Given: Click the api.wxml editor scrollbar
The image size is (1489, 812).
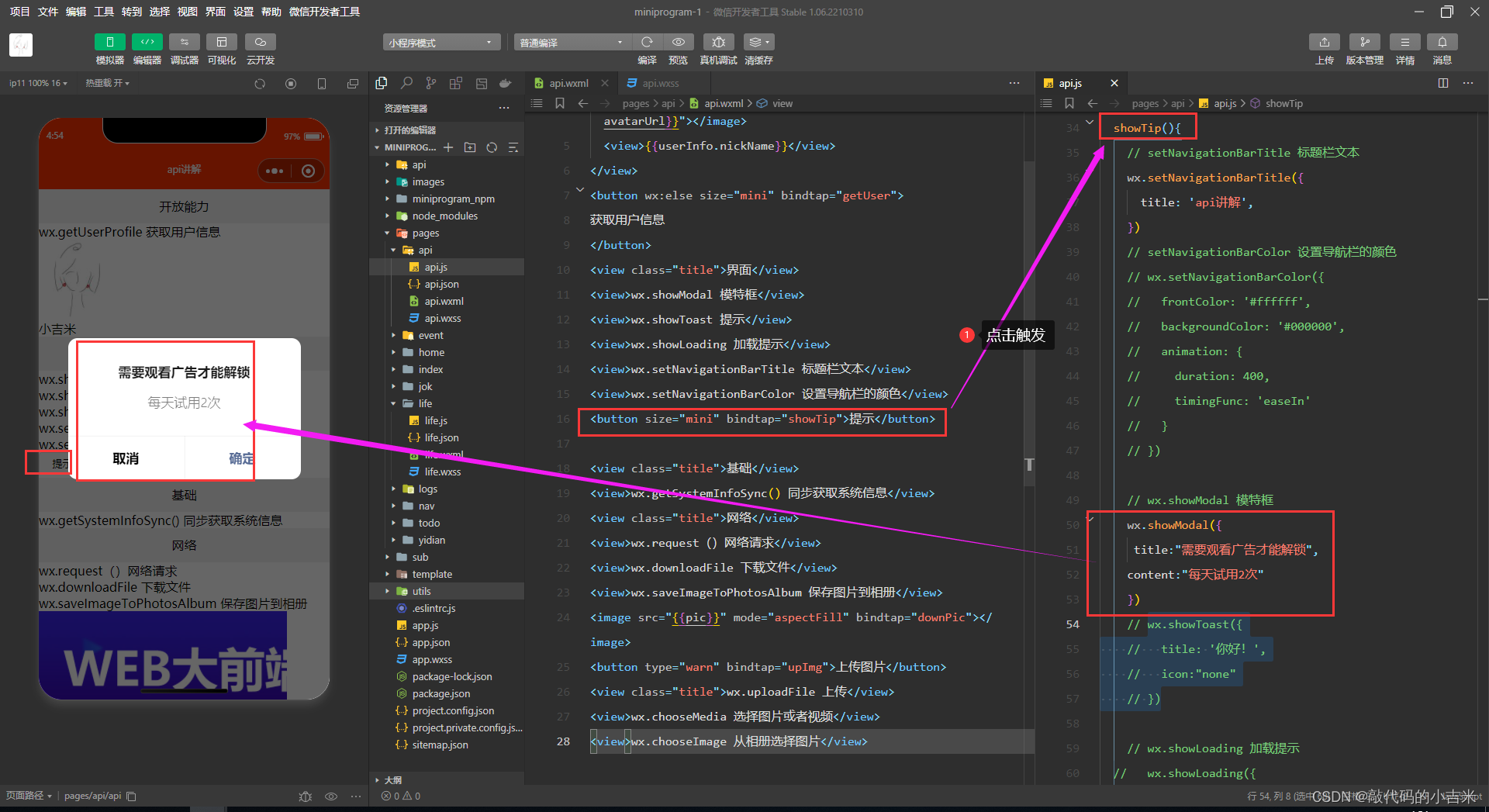Looking at the screenshot, I should [x=1029, y=323].
